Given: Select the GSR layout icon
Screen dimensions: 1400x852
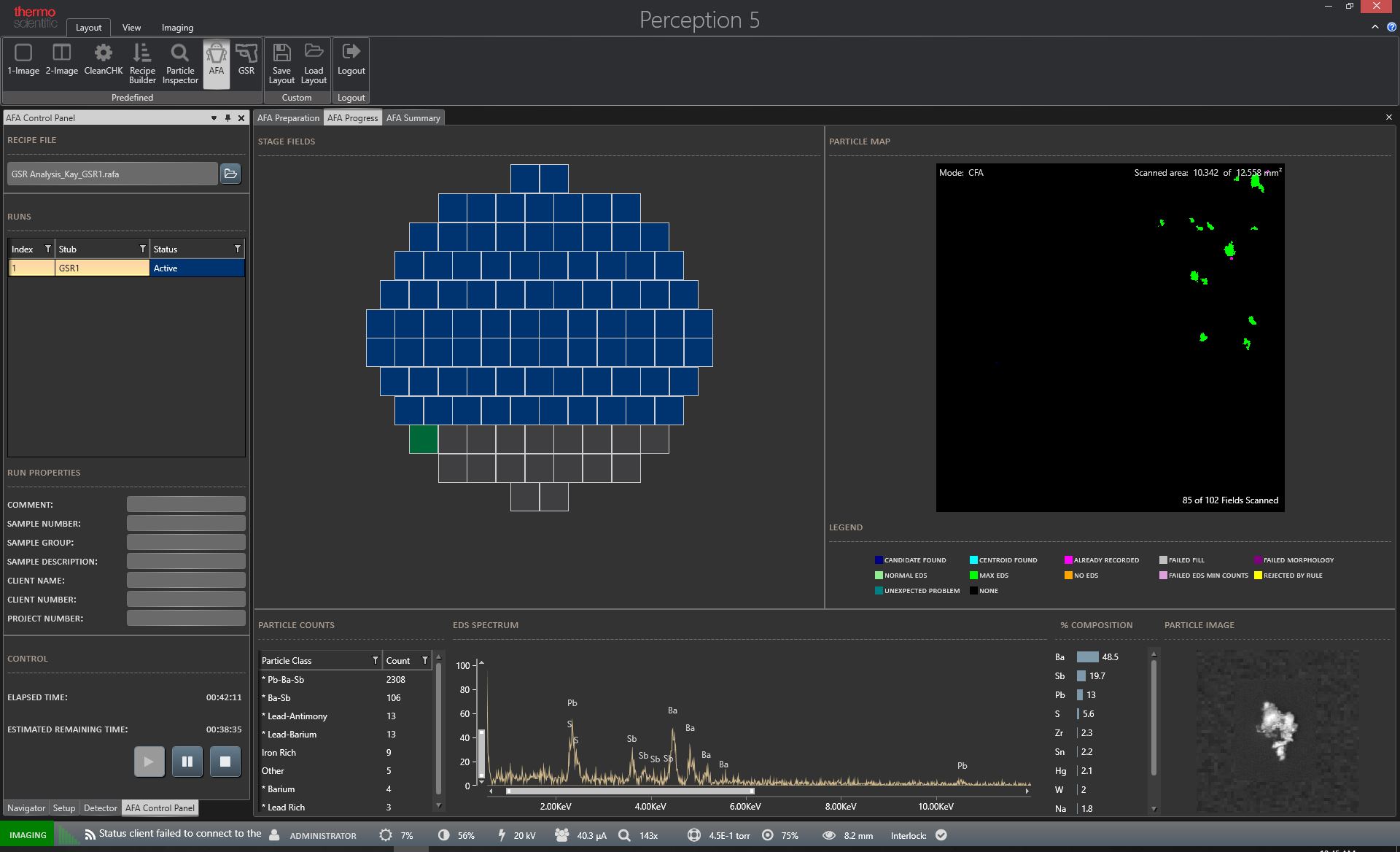Looking at the screenshot, I should (x=246, y=60).
